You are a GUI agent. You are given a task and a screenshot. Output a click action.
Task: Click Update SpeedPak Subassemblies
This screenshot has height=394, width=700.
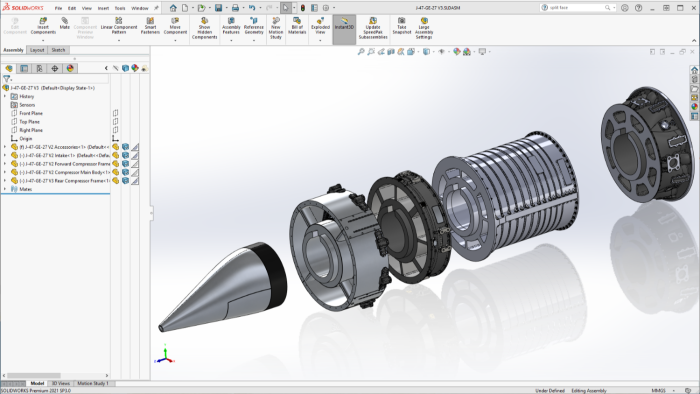[x=373, y=28]
